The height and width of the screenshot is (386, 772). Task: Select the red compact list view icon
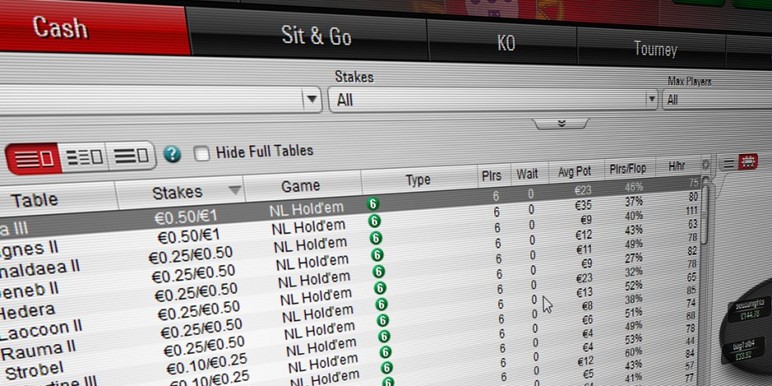pos(33,159)
